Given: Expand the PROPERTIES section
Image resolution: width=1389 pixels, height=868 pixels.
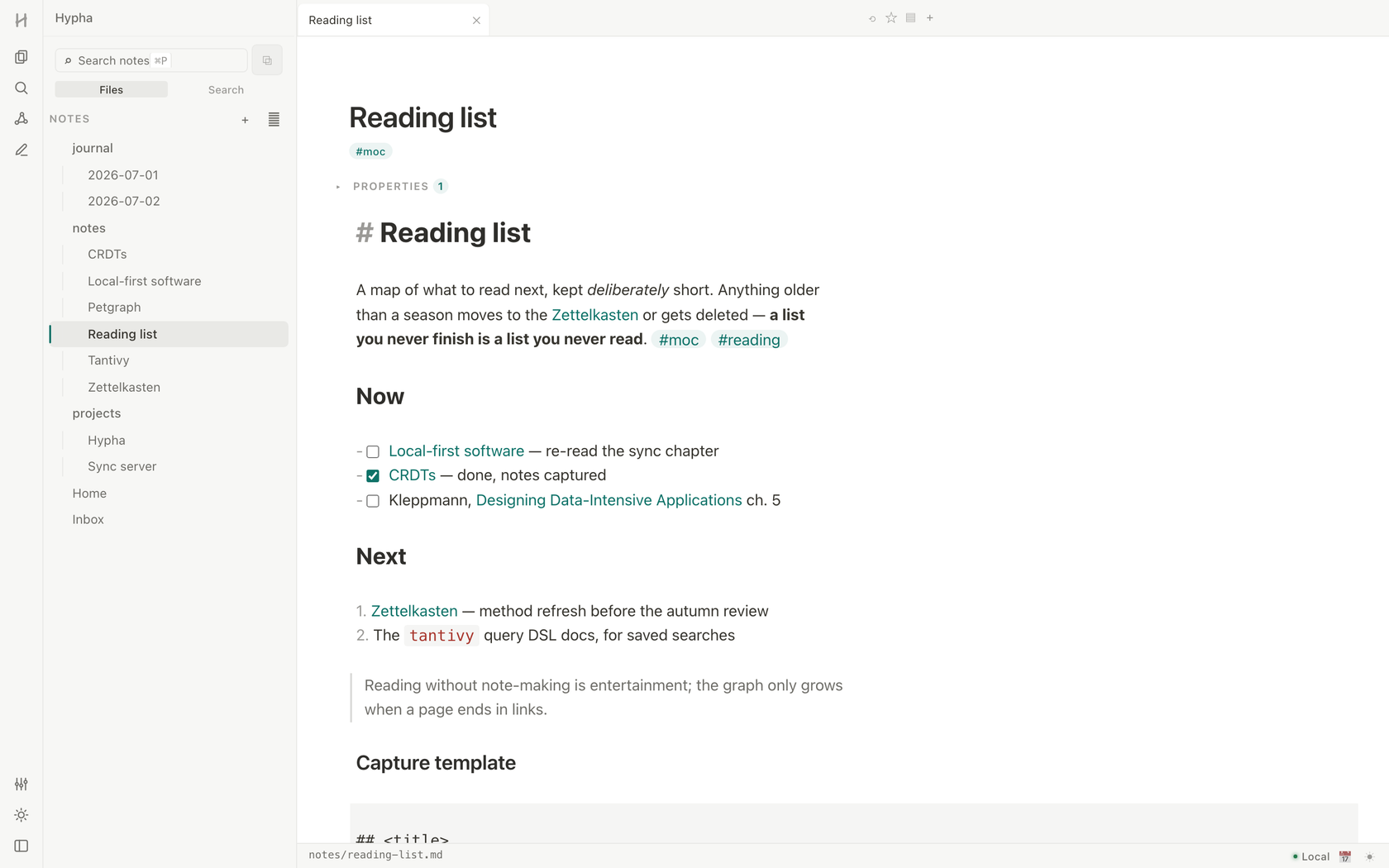Looking at the screenshot, I should [391, 187].
